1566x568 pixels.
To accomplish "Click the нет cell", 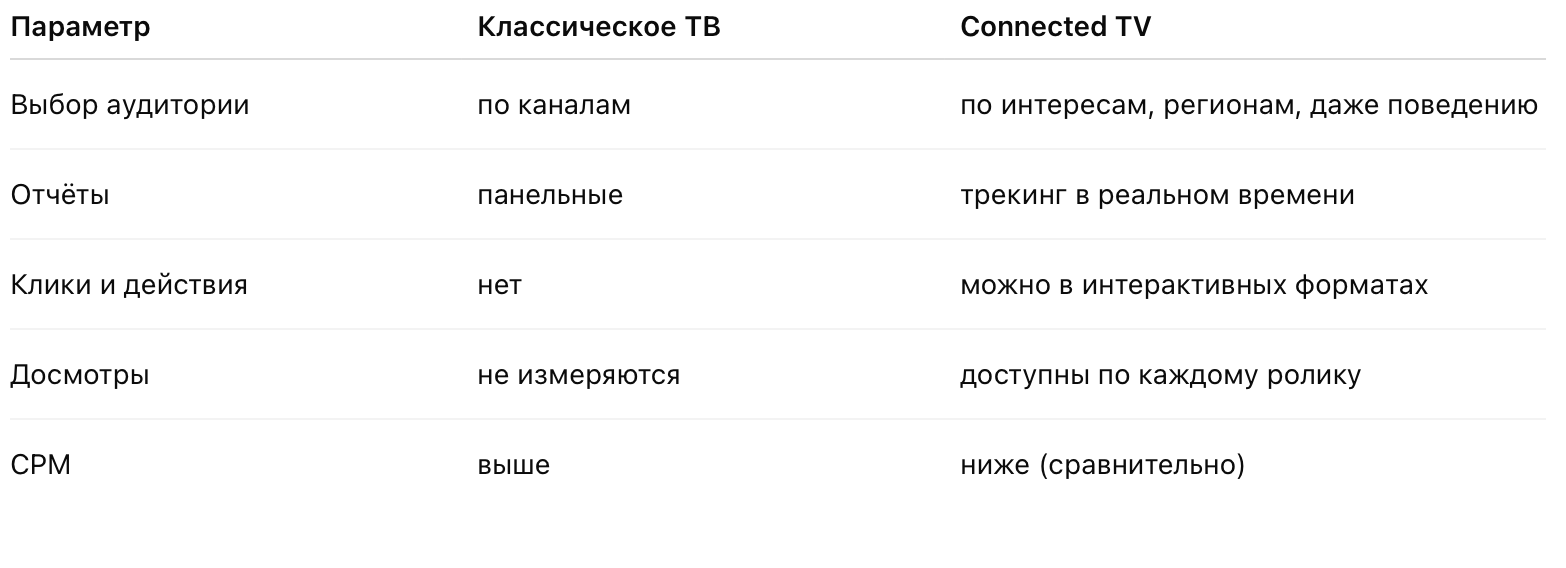I will coord(500,285).
